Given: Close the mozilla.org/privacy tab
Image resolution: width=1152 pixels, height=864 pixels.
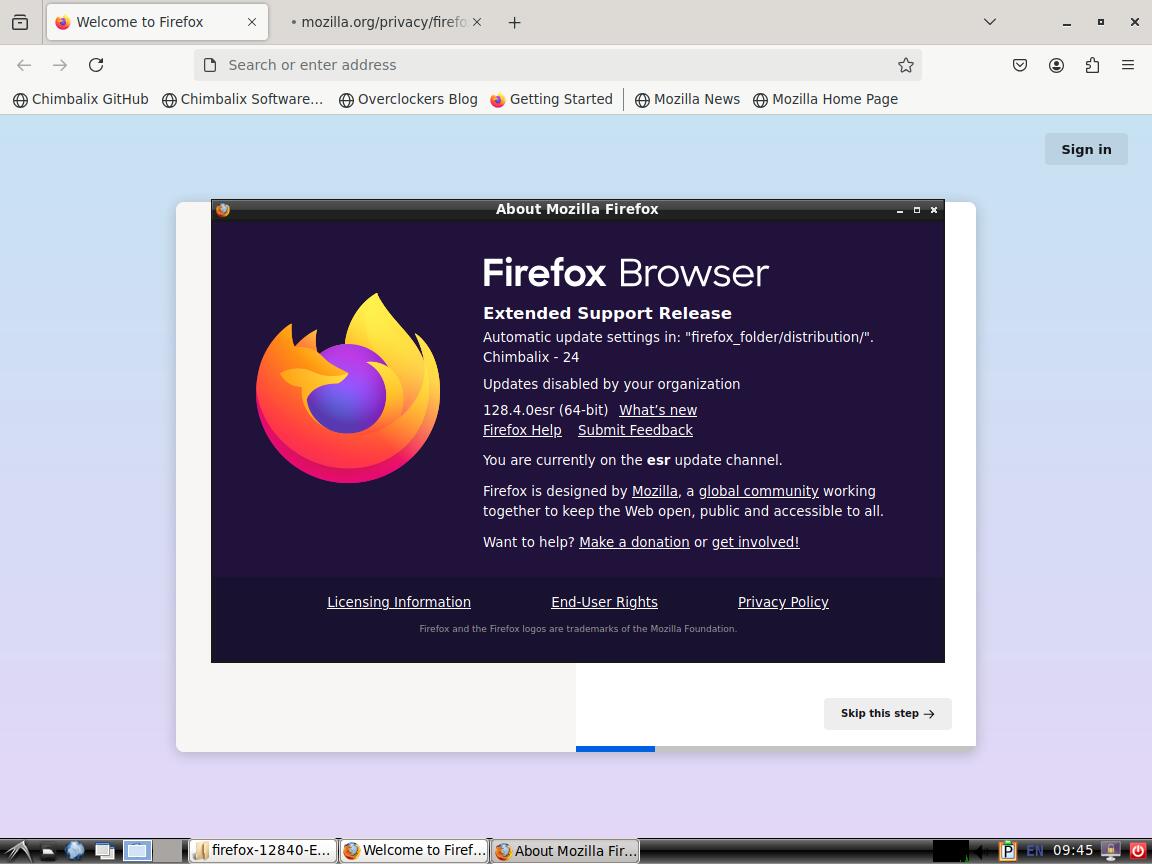Looking at the screenshot, I should click(x=477, y=22).
